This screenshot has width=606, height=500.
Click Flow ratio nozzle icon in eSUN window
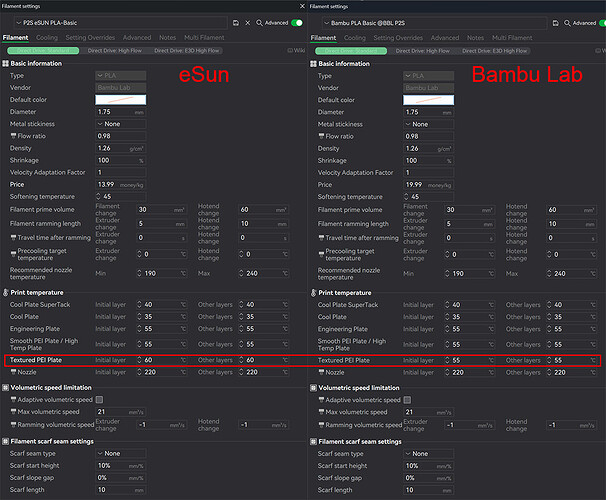point(14,136)
